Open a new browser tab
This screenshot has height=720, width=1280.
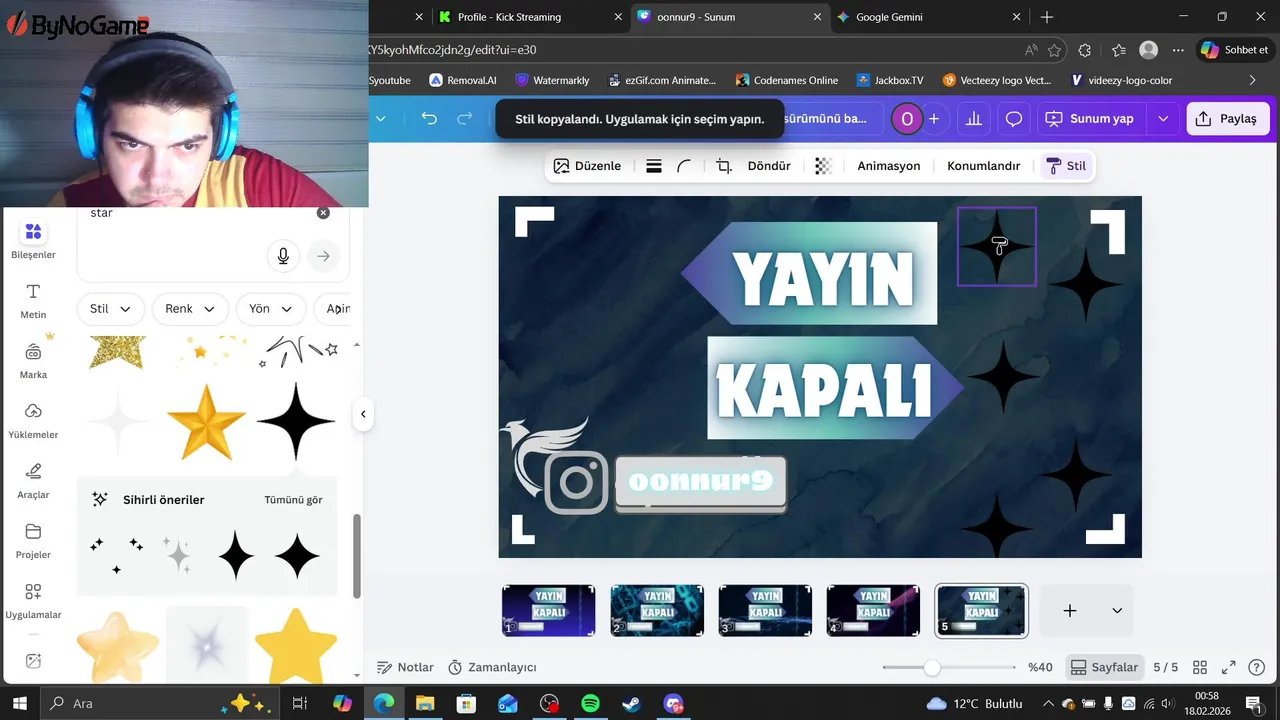1047,17
